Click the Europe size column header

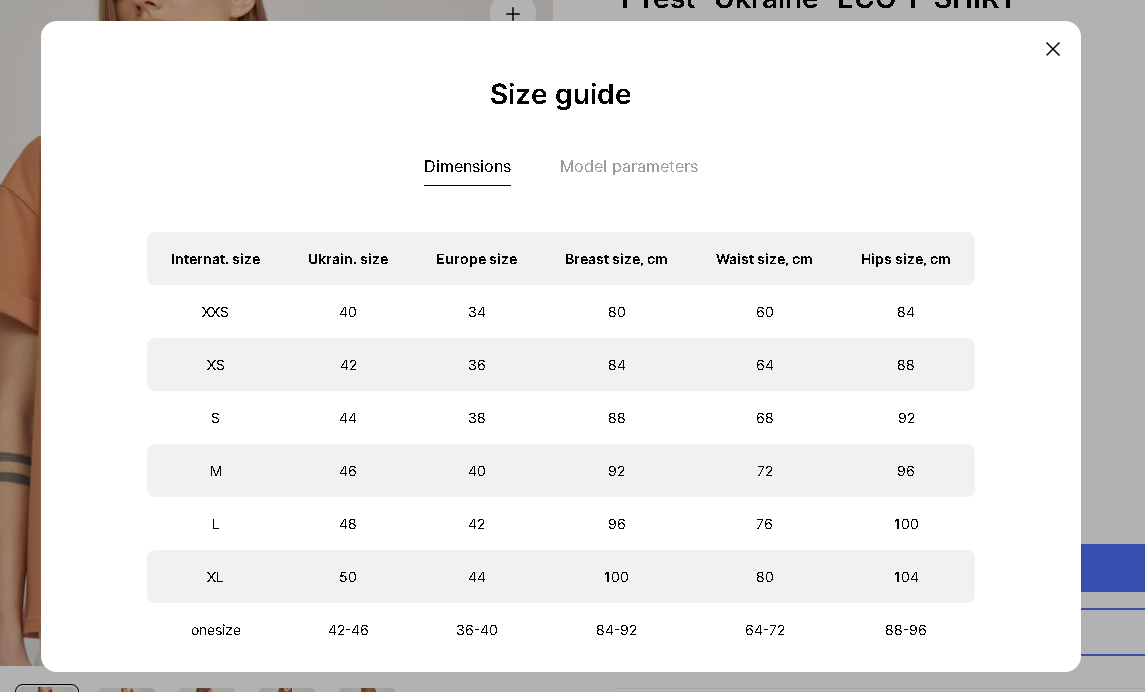pos(477,259)
